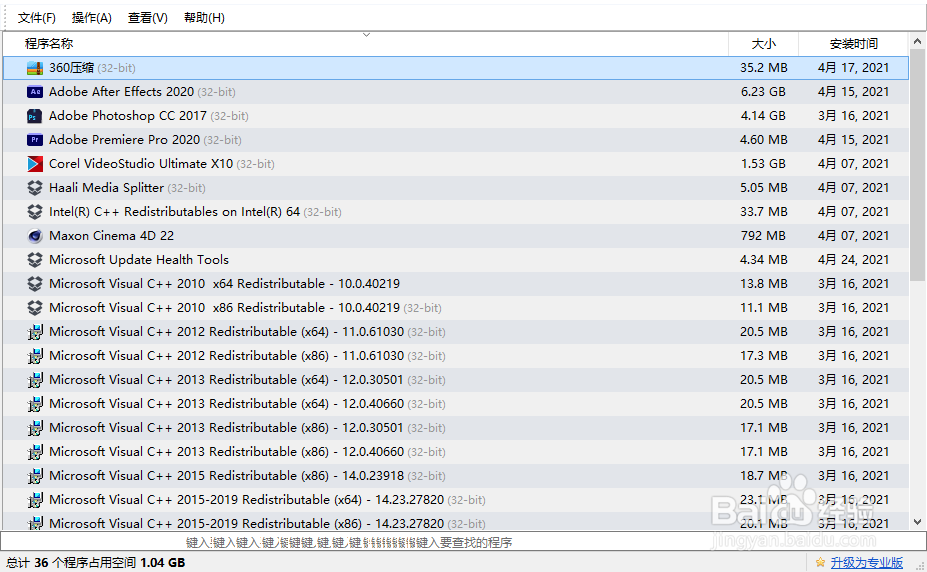The image size is (927, 572).
Task: Click the 792 MB size value
Action: [763, 236]
